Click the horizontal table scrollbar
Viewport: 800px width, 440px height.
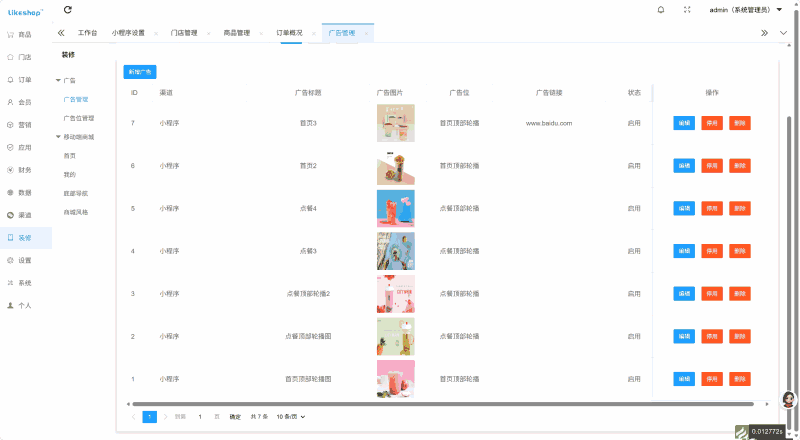pyautogui.click(x=442, y=404)
